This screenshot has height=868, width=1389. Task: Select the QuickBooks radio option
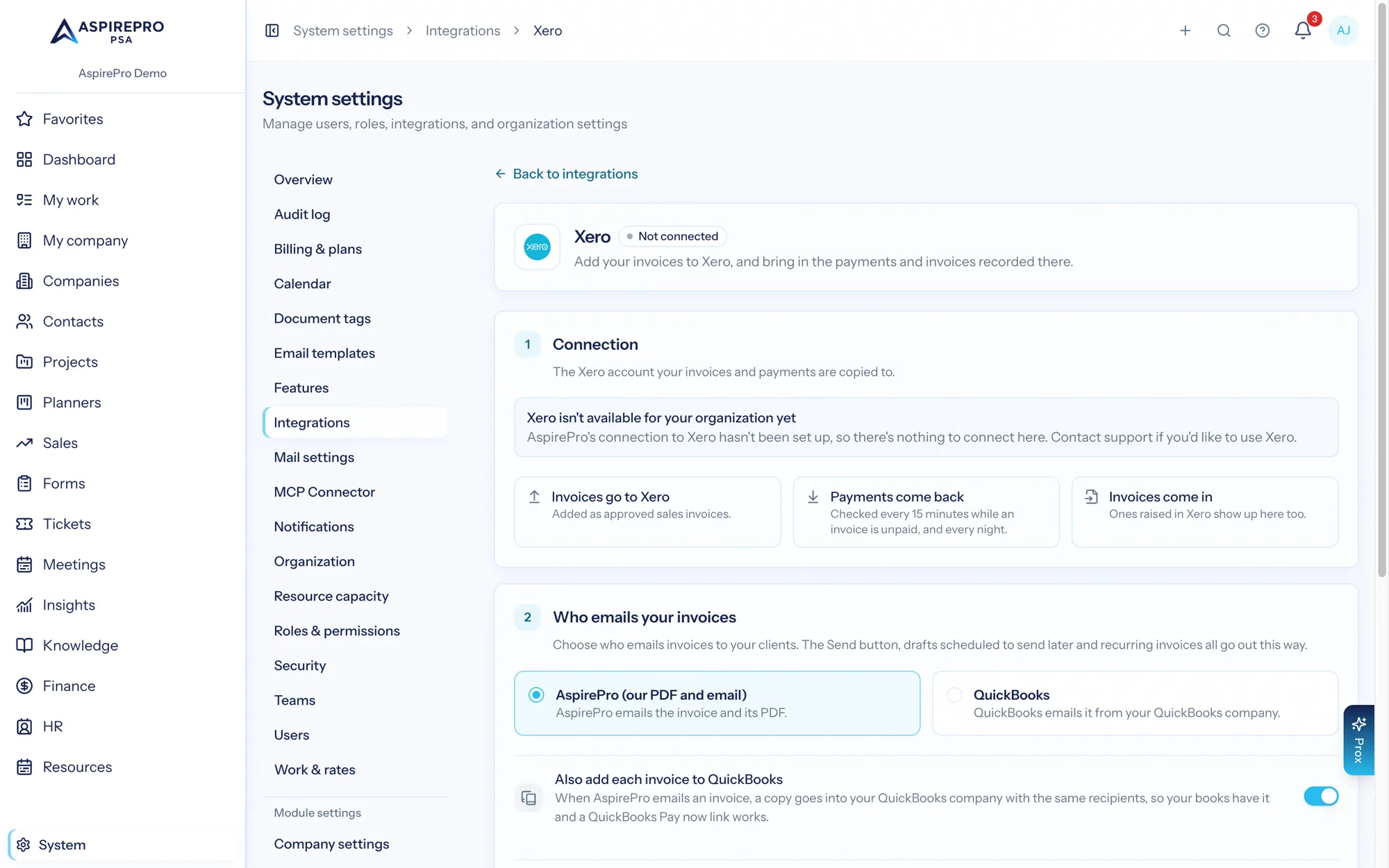(954, 695)
